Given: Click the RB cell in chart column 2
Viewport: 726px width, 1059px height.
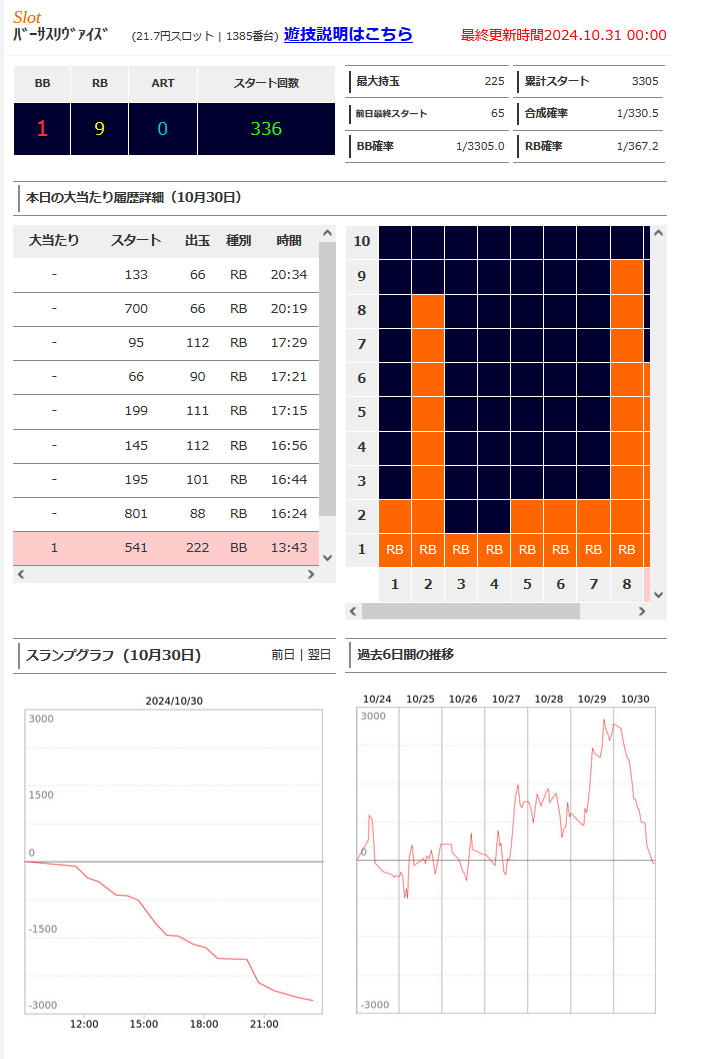Looking at the screenshot, I should click(x=428, y=550).
